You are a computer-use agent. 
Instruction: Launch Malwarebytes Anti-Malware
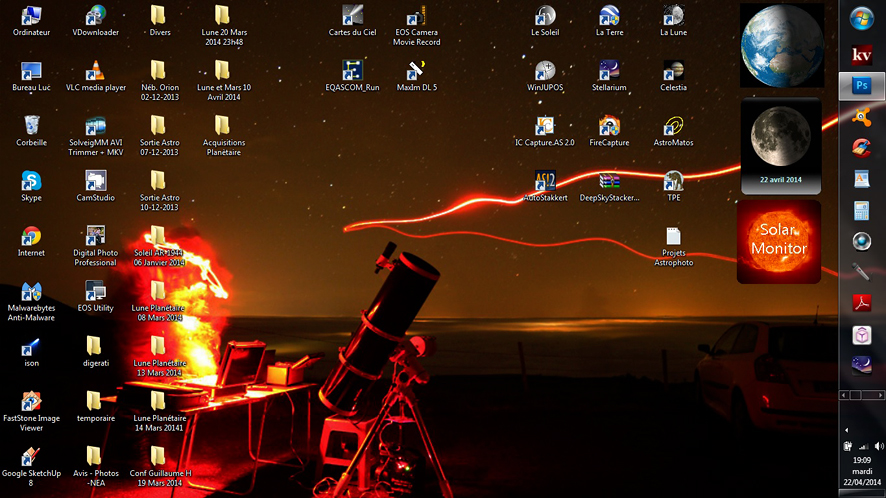pyautogui.click(x=31, y=301)
